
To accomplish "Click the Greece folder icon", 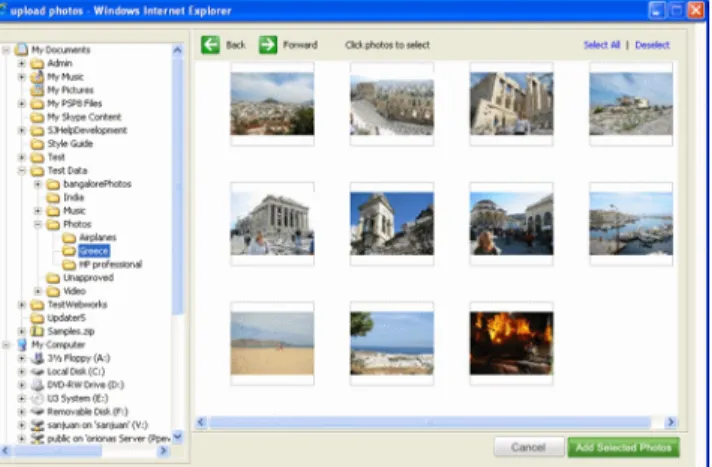I will click(x=69, y=251).
